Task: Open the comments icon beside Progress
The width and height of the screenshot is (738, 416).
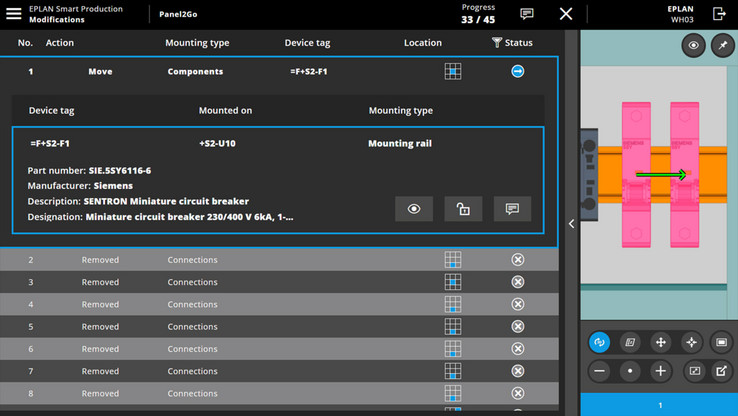Action: (x=527, y=14)
